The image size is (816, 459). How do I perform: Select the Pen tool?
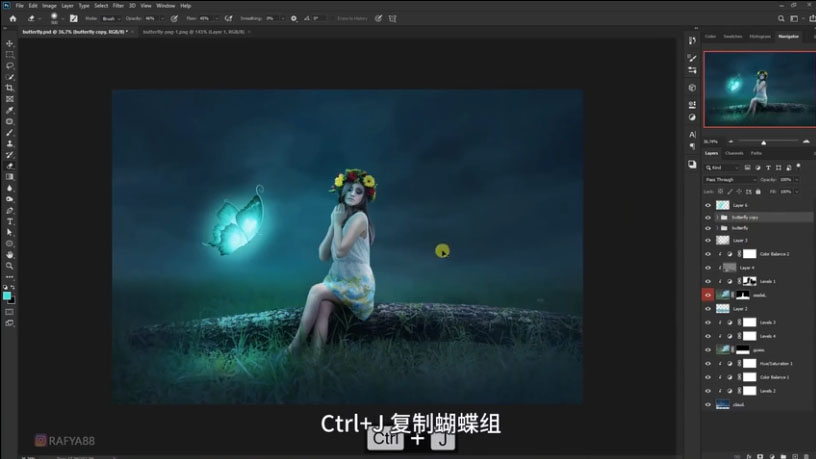(9, 211)
